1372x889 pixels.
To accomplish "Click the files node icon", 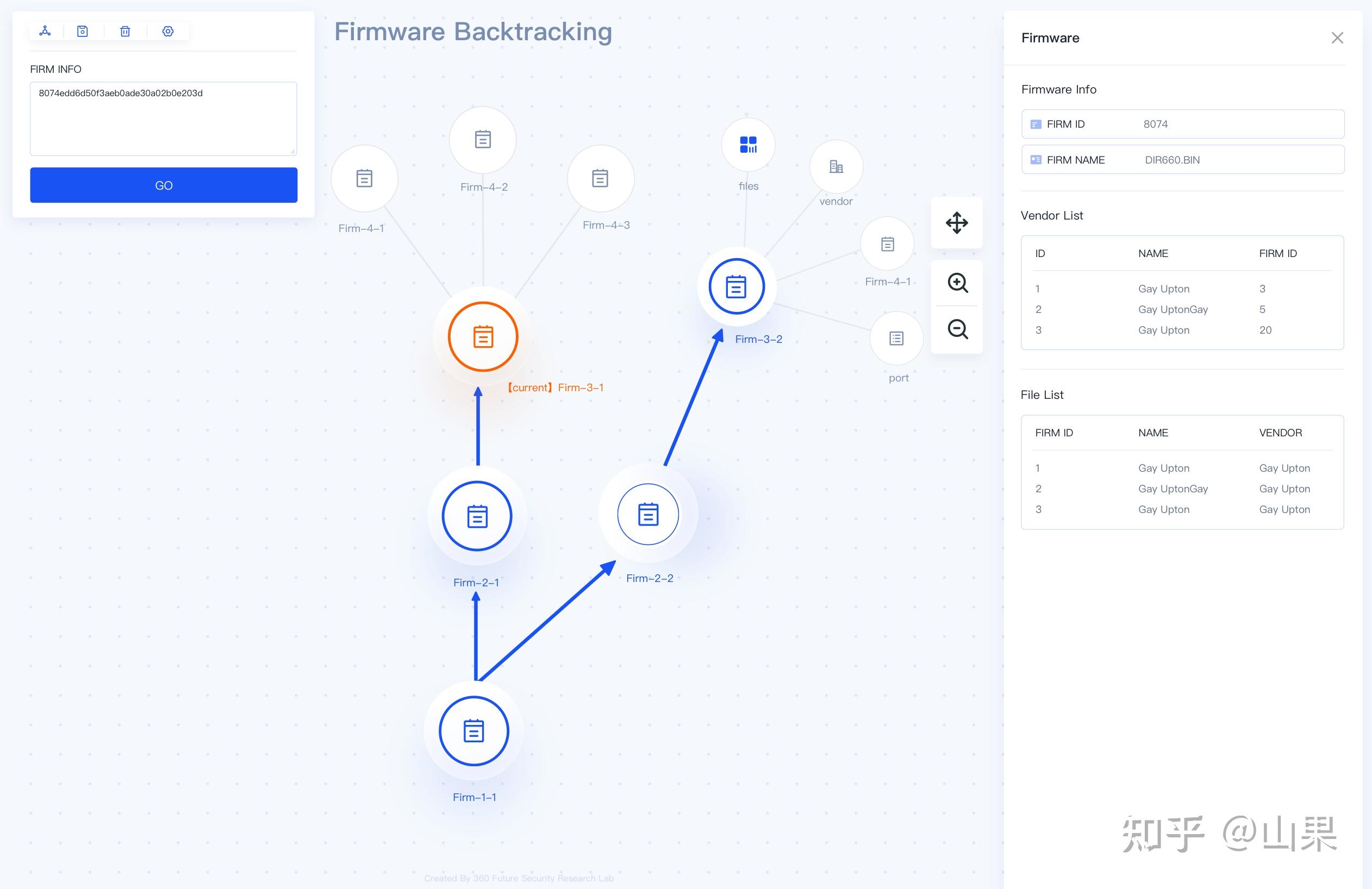I will point(749,145).
